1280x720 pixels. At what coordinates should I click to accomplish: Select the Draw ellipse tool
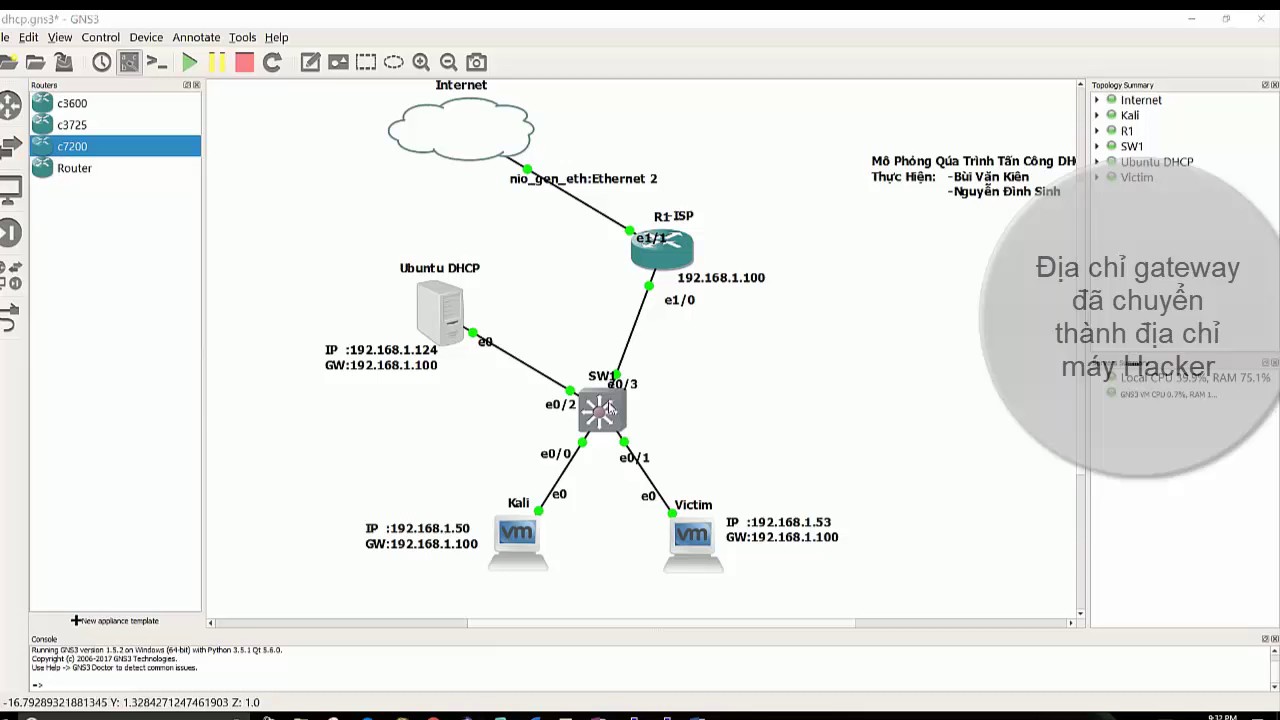(394, 62)
